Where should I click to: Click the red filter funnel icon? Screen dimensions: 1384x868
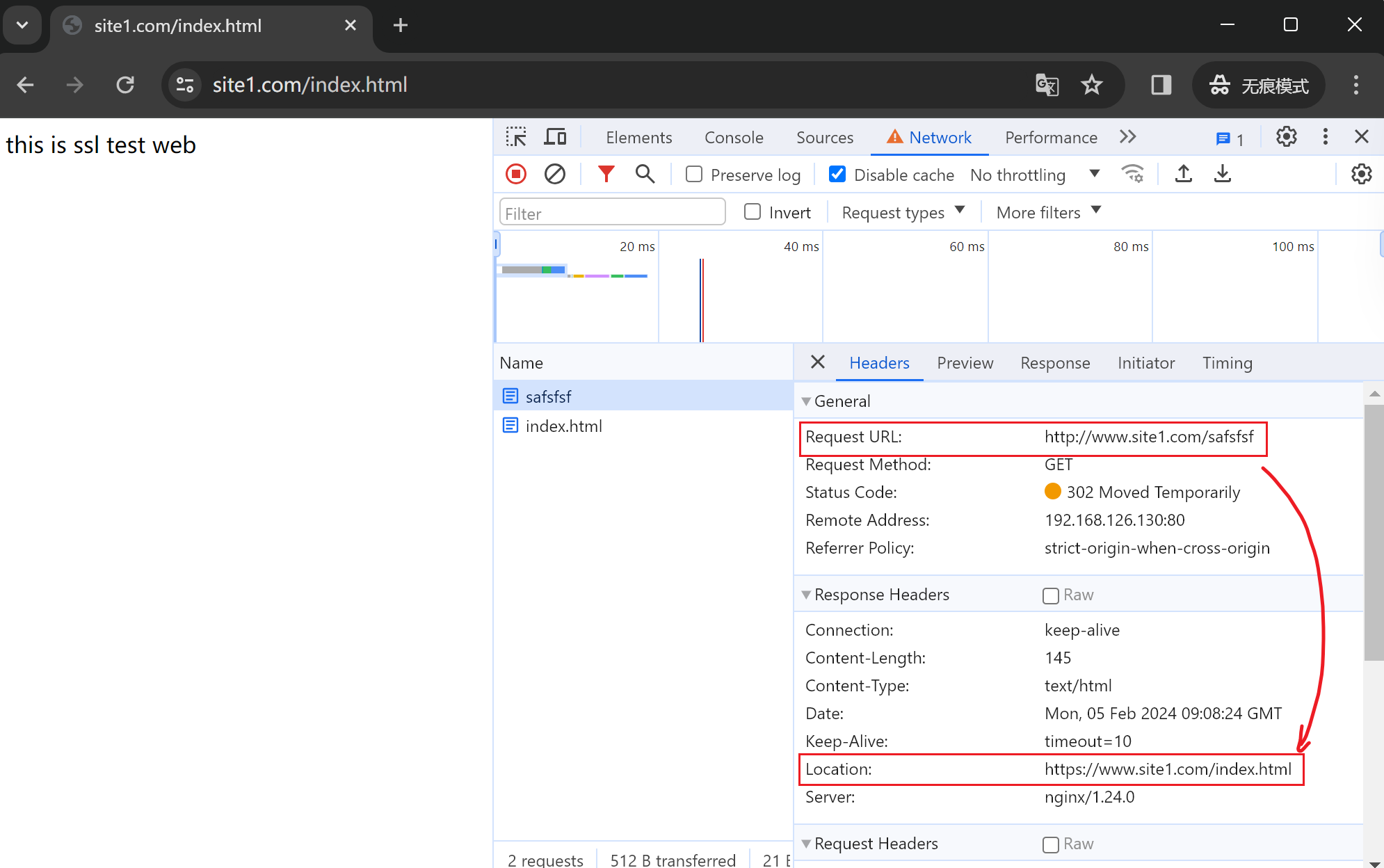point(606,174)
